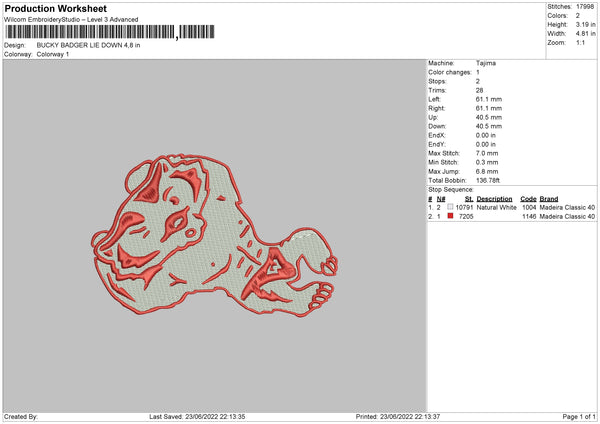Click the Colors value 2

tap(578, 16)
